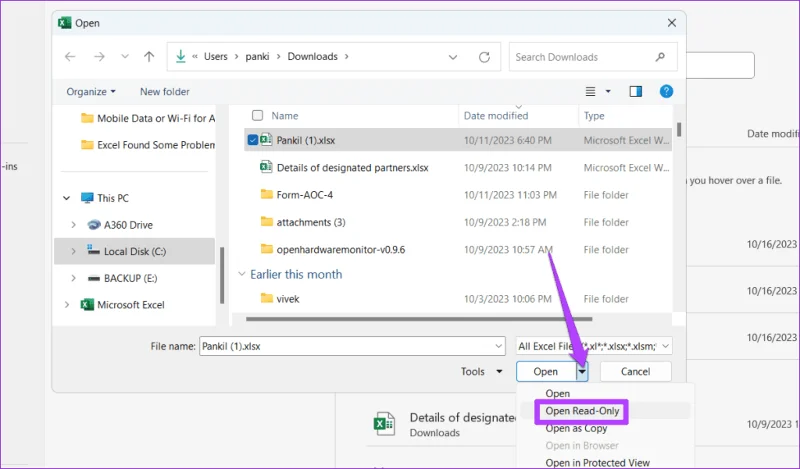Expand address bar previous locations dropdown
This screenshot has height=469, width=800.
click(453, 57)
